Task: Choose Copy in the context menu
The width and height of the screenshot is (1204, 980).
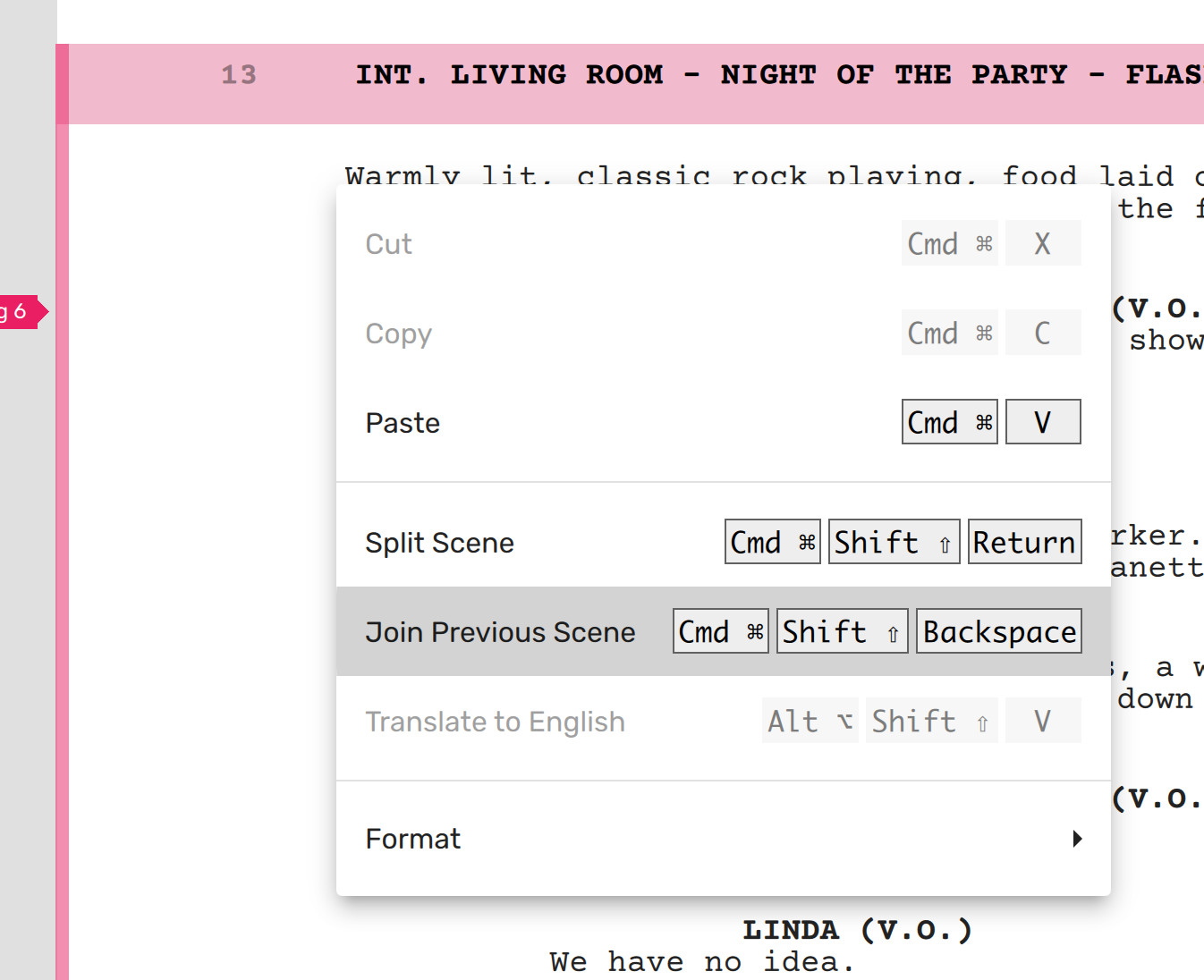Action: [399, 334]
